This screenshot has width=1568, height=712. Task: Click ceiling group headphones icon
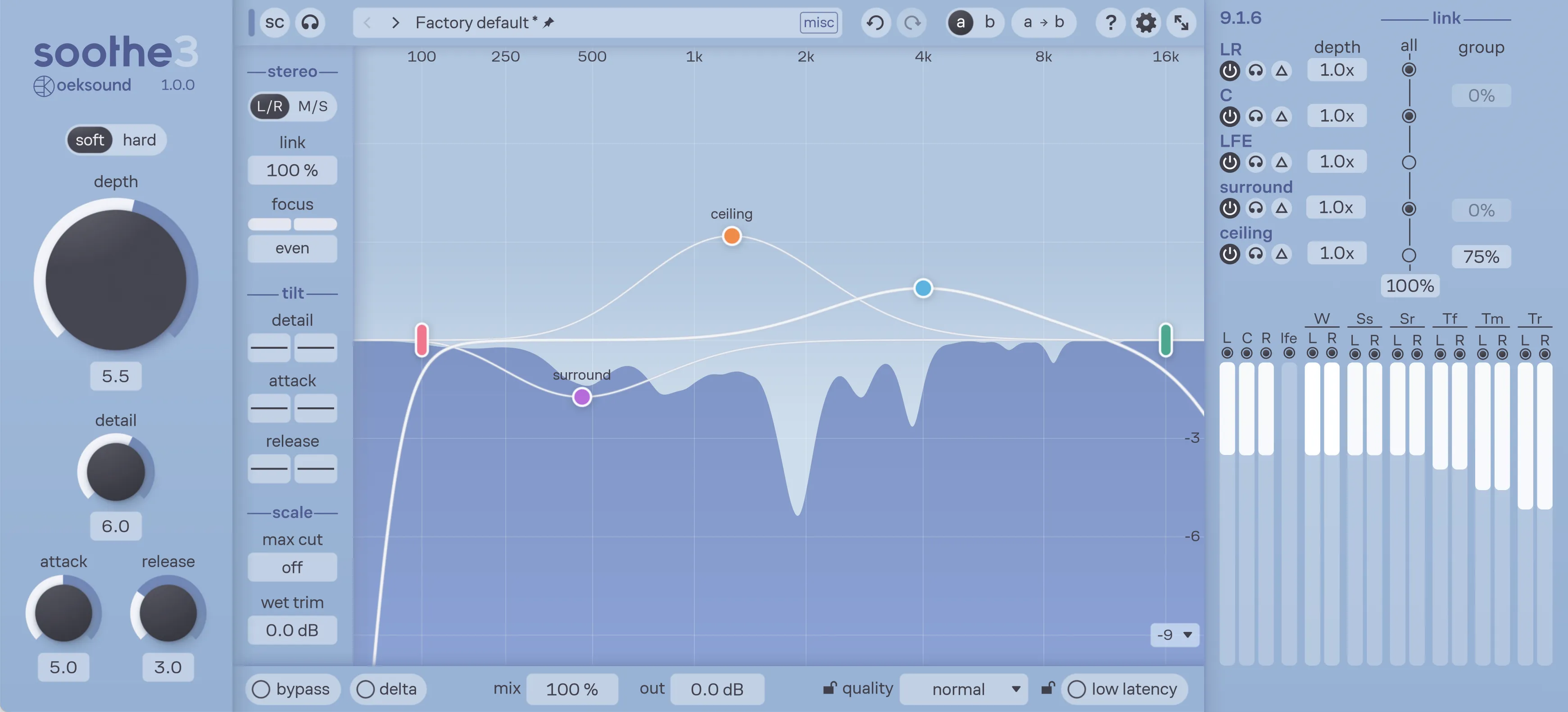point(1256,254)
